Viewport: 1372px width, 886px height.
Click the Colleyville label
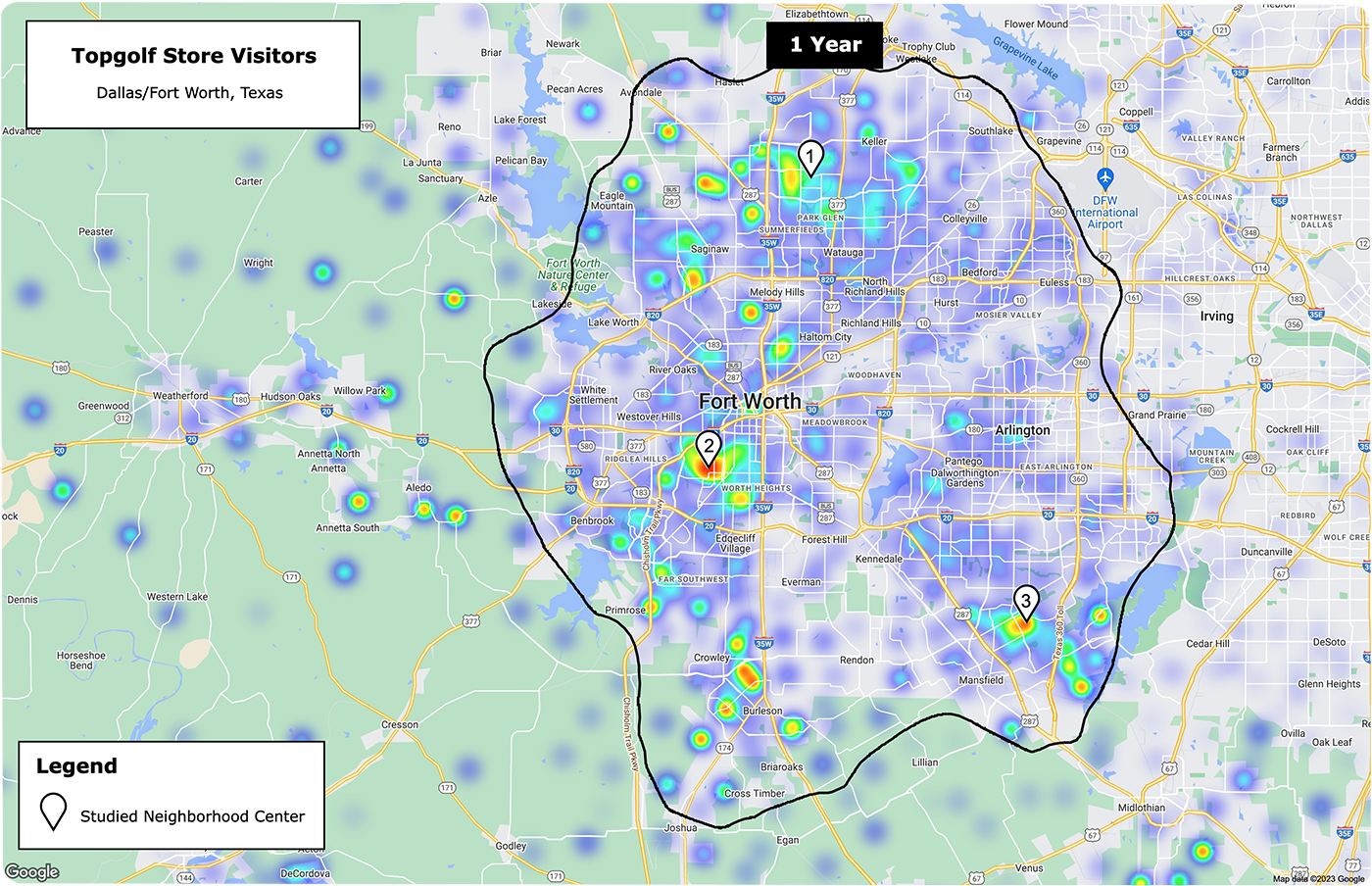coord(965,219)
